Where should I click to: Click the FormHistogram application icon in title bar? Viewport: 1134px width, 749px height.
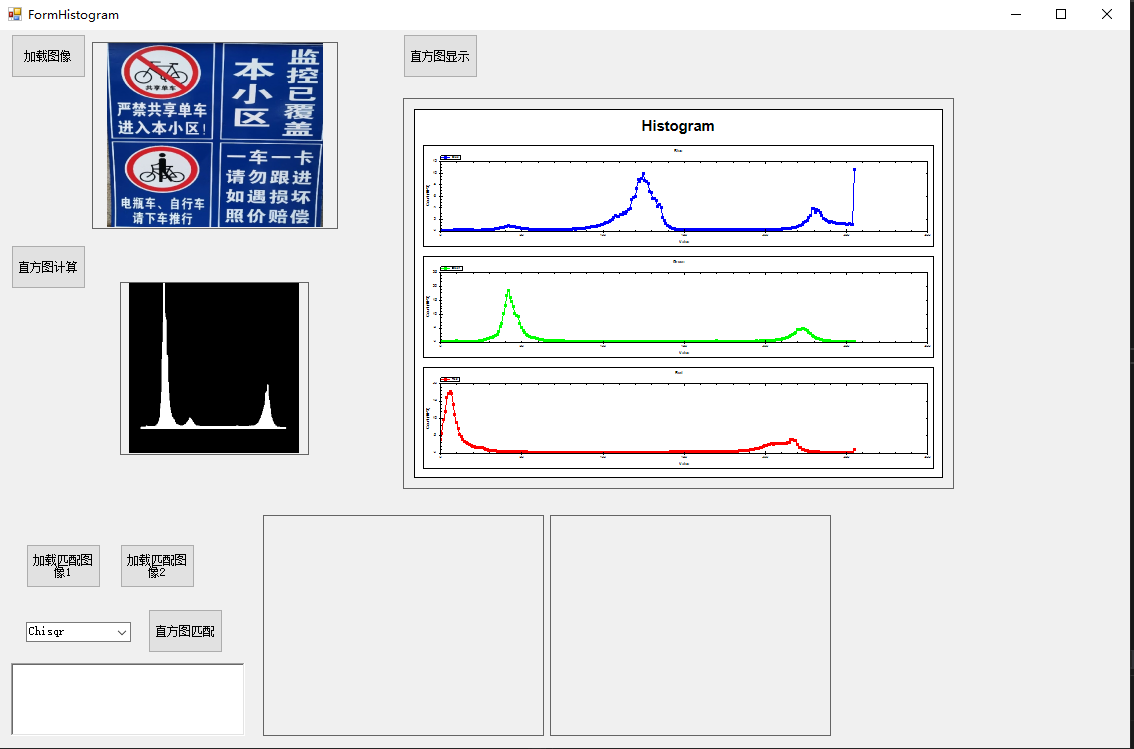14,14
